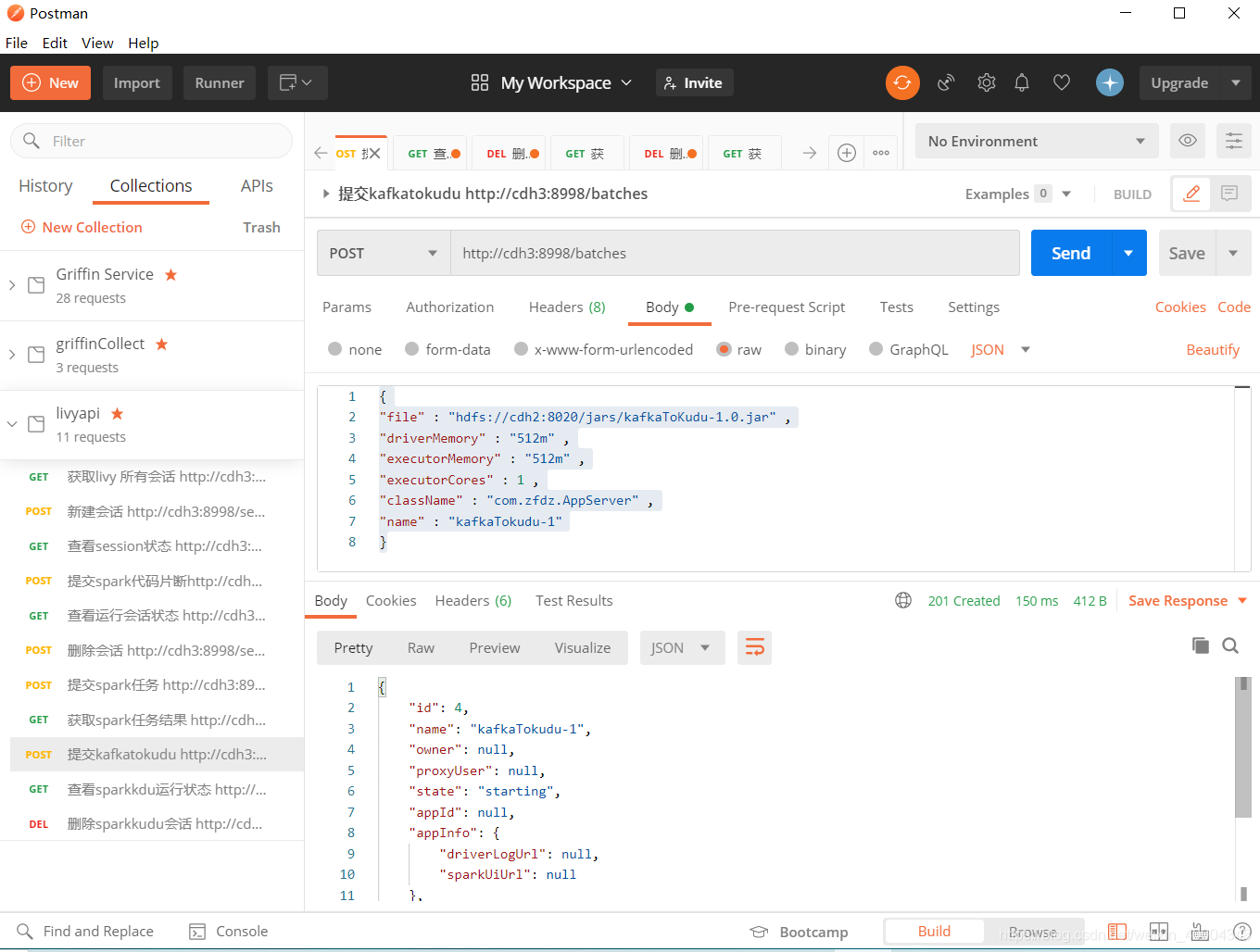Copy the response body to clipboard

(1201, 645)
